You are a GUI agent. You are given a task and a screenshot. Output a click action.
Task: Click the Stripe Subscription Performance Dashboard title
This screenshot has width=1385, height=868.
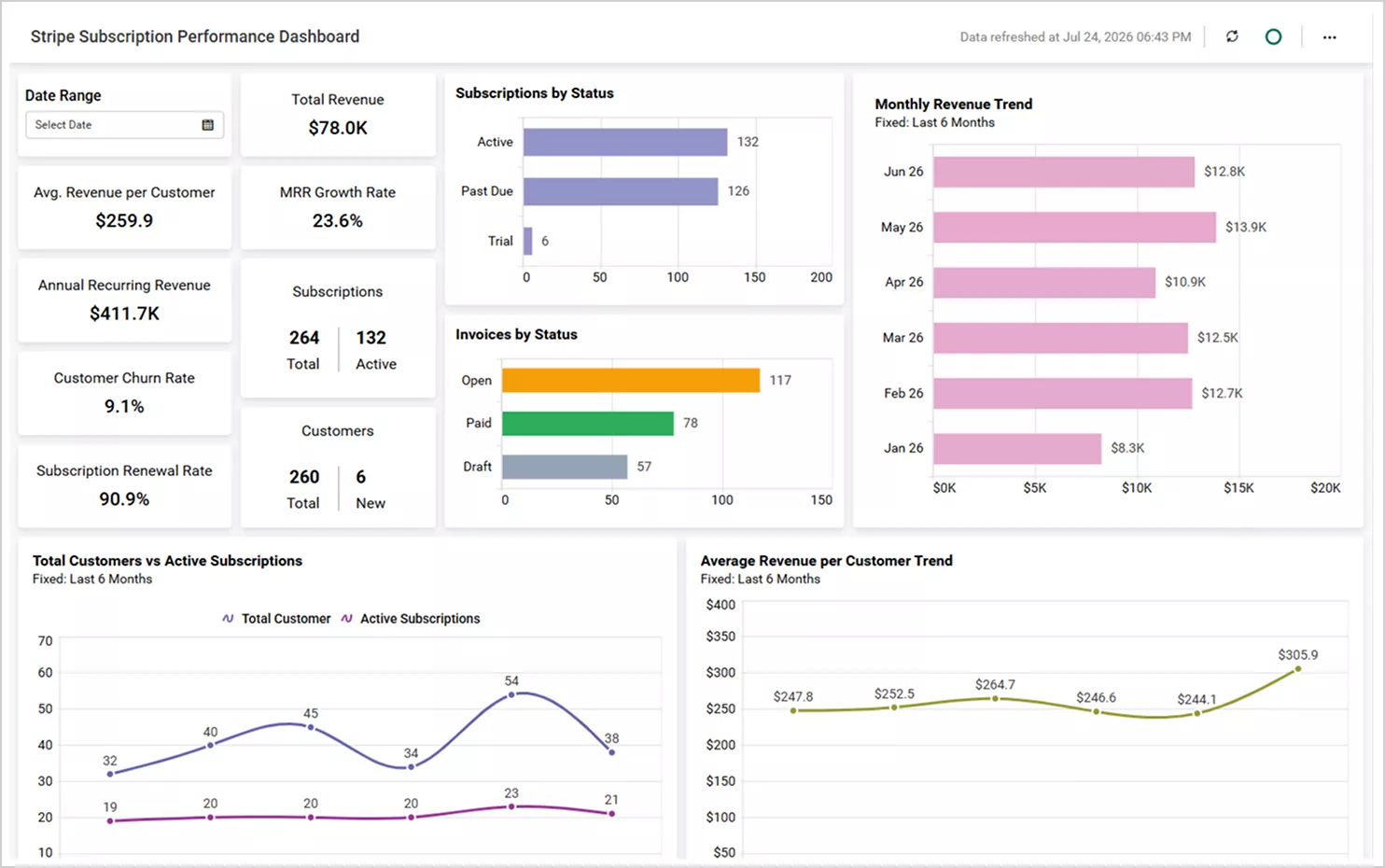coord(195,36)
